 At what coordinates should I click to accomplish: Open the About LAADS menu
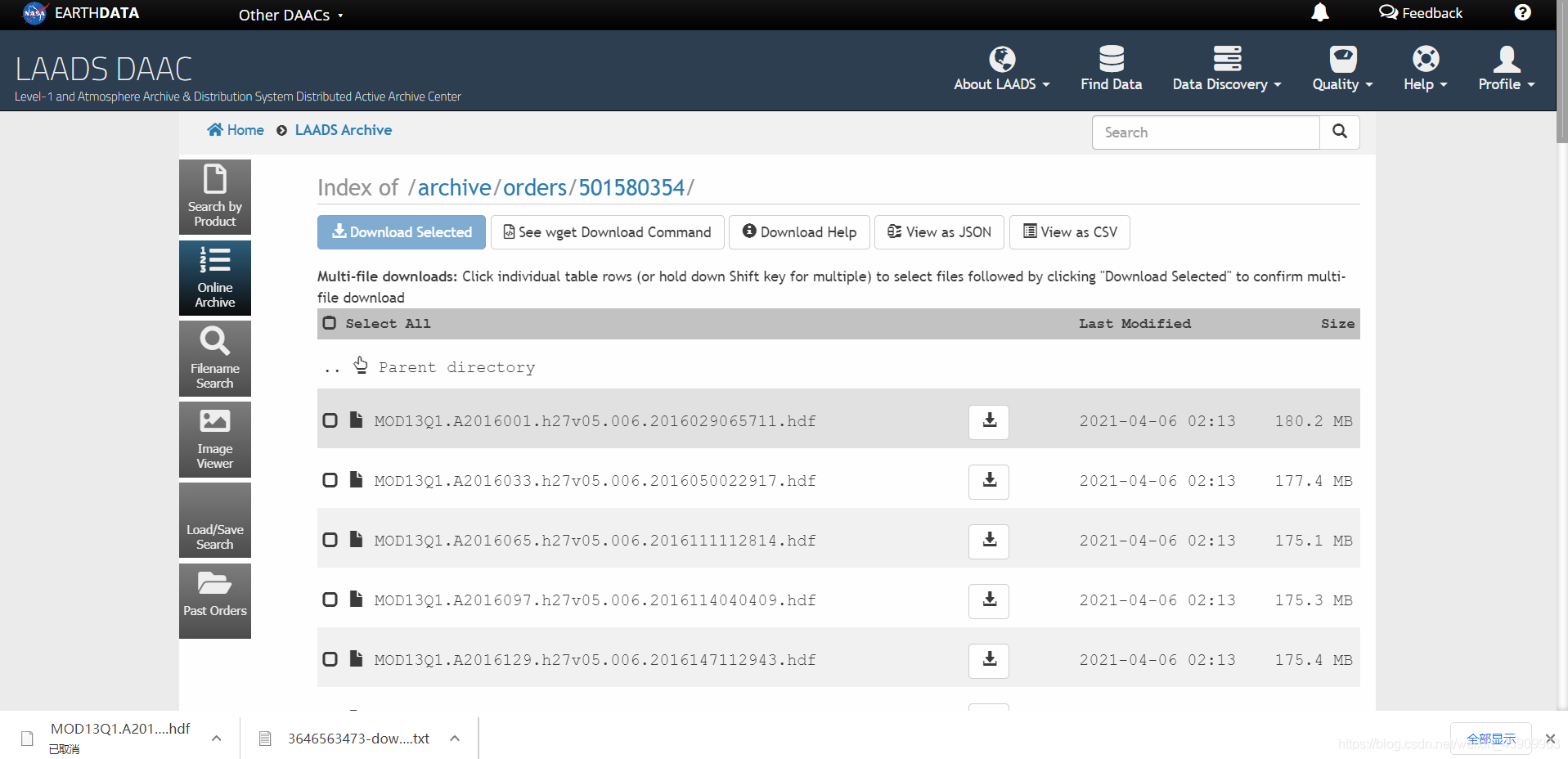pos(1001,69)
